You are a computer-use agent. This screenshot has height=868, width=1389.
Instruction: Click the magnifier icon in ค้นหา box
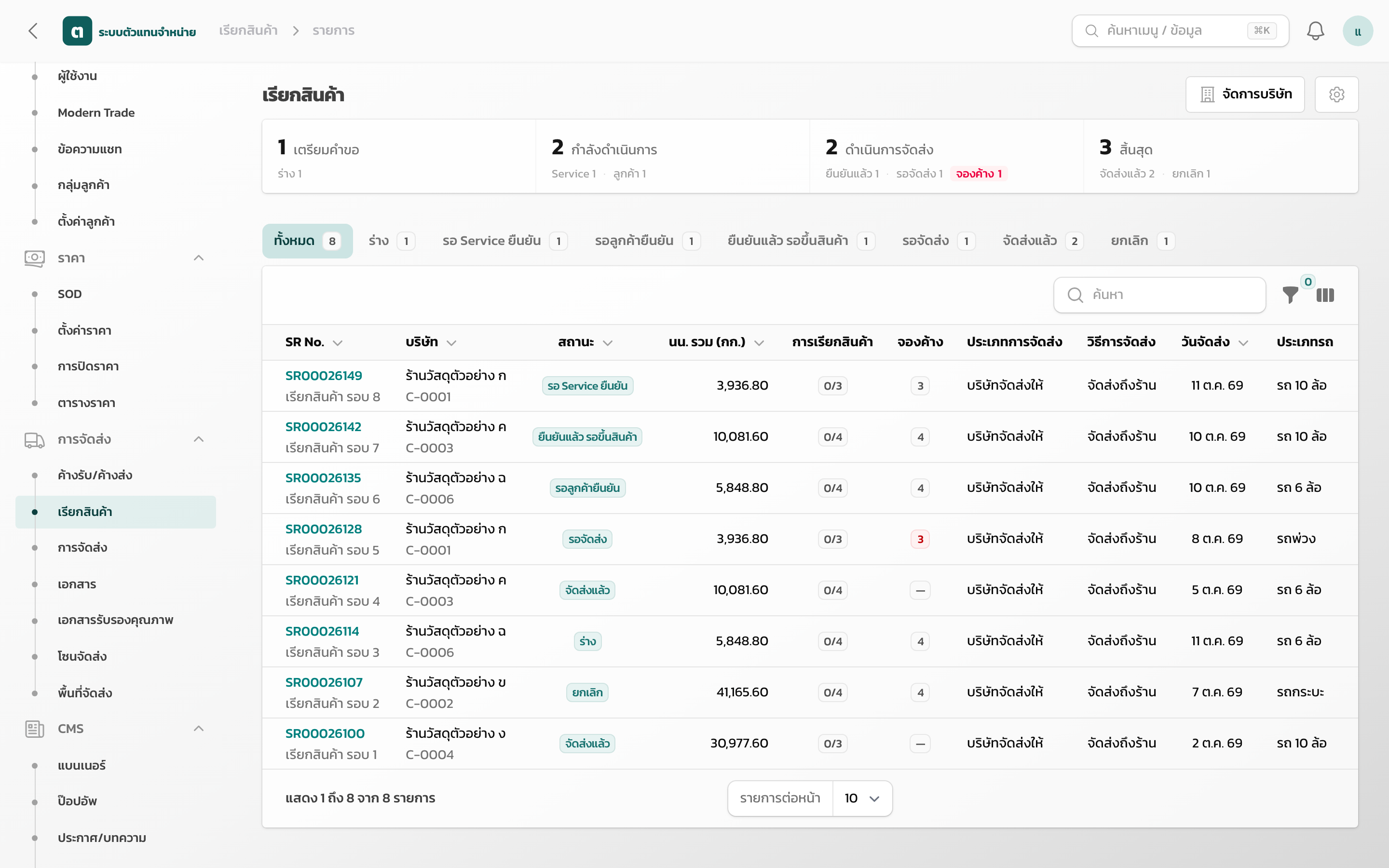pos(1075,295)
